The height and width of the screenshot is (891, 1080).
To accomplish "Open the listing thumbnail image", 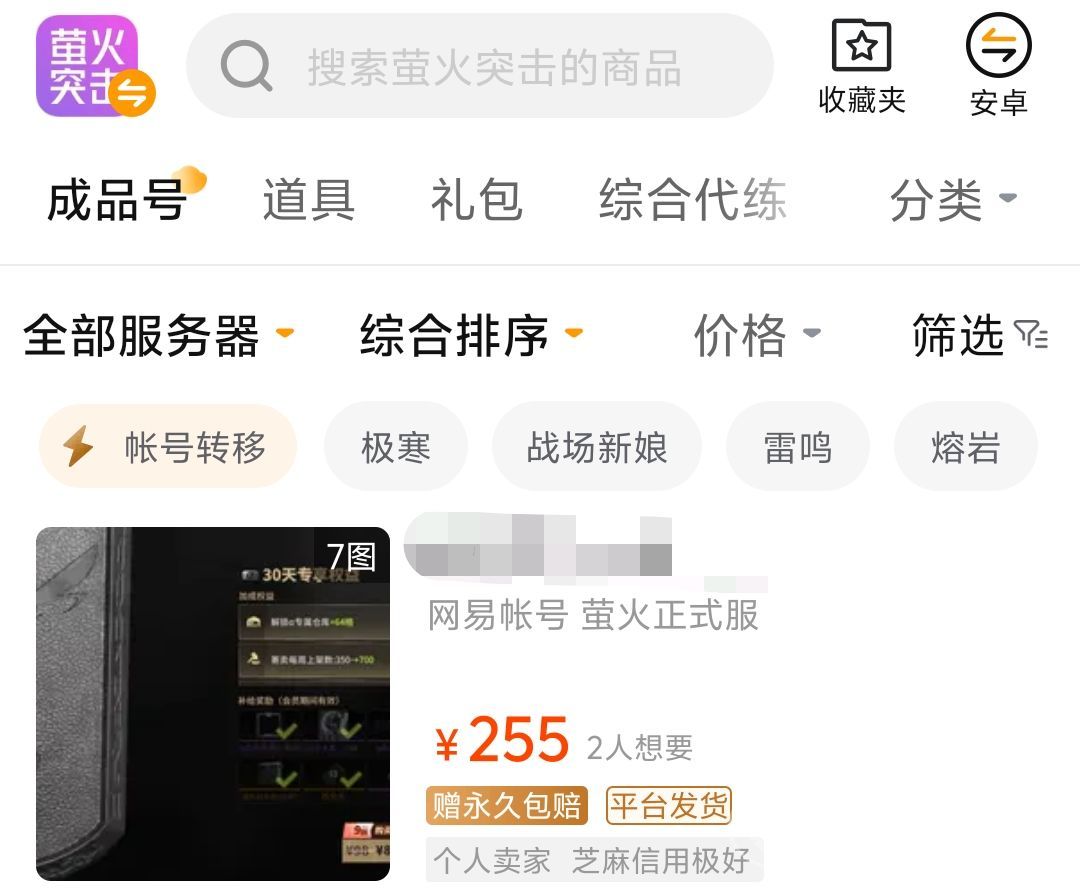I will tap(213, 704).
